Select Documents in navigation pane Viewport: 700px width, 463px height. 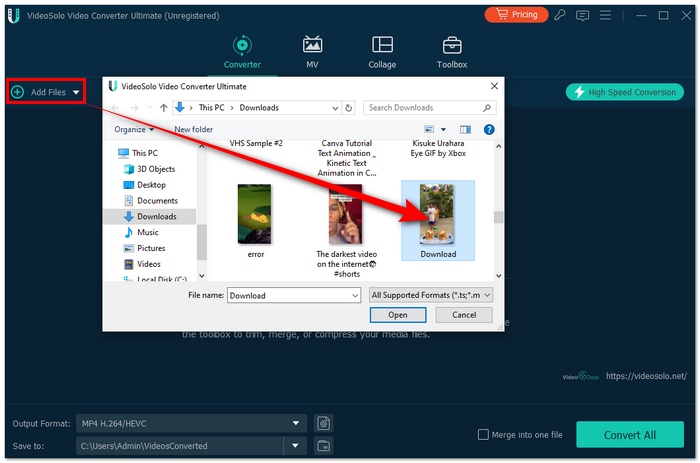[151, 200]
